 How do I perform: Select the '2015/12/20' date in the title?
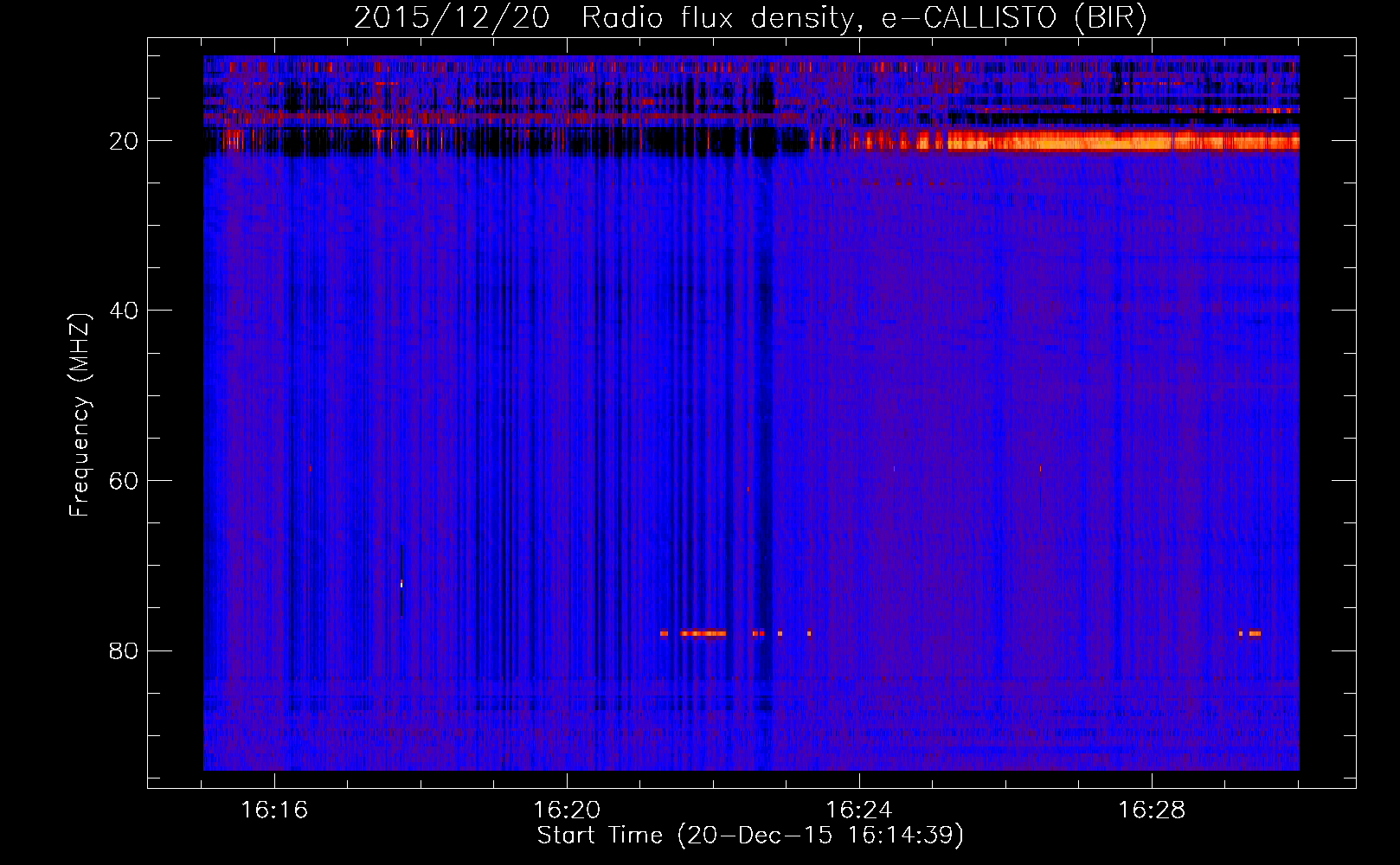pos(451,18)
